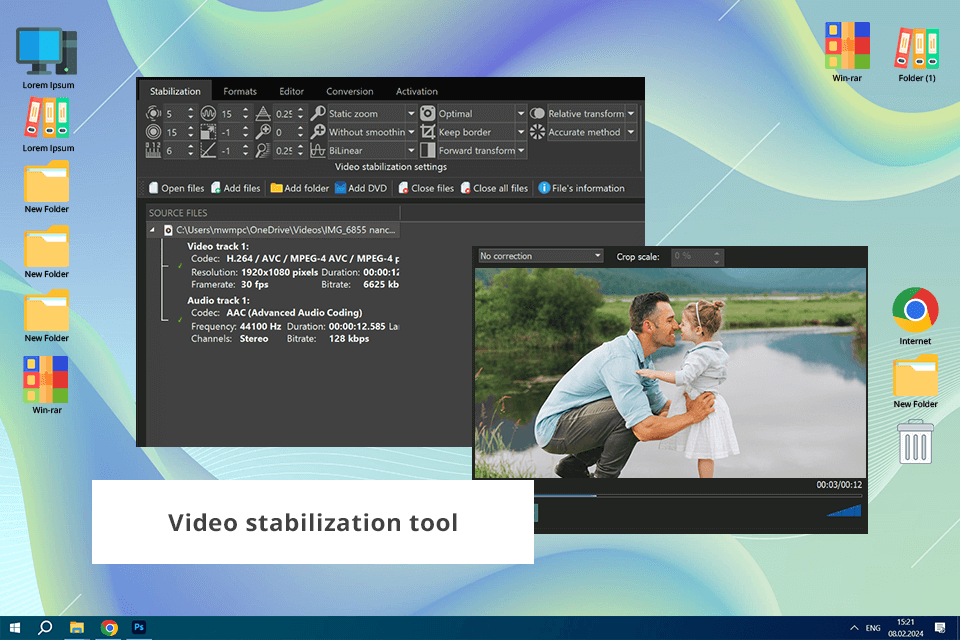
Task: Click the zoom field showing value 0
Action: (x=288, y=132)
